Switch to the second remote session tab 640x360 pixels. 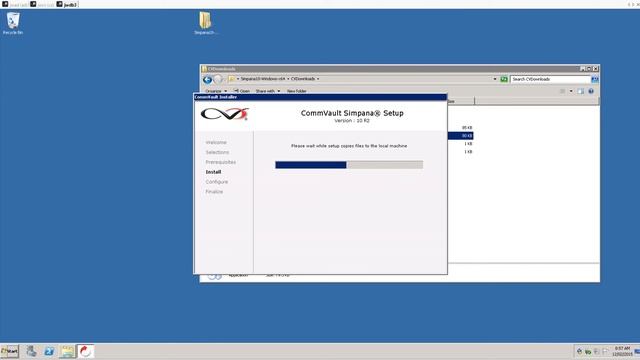pos(42,4)
